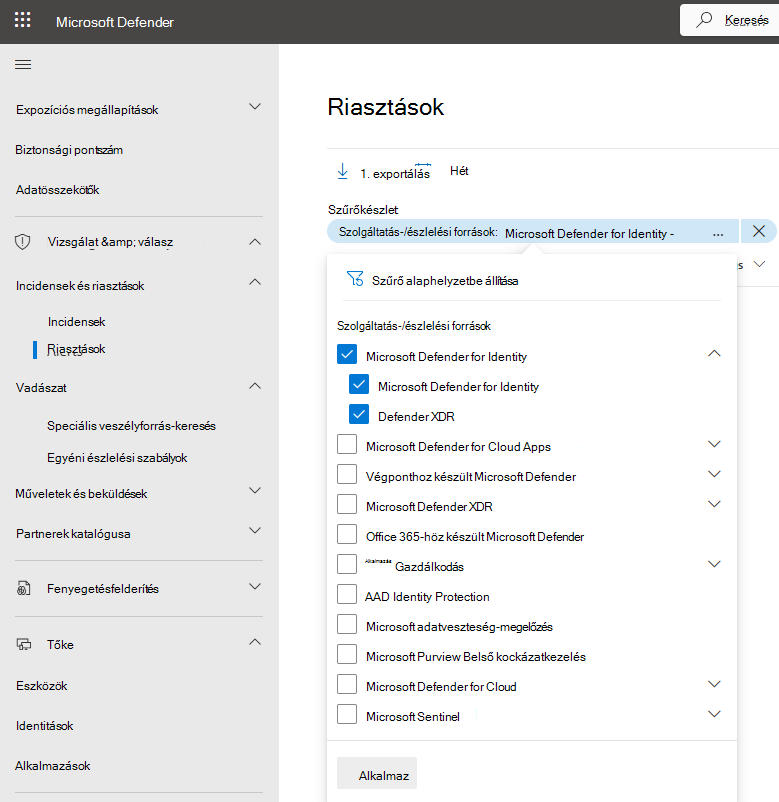Click the Biztonsági pontszám link
The width and height of the screenshot is (779, 802).
tap(69, 149)
